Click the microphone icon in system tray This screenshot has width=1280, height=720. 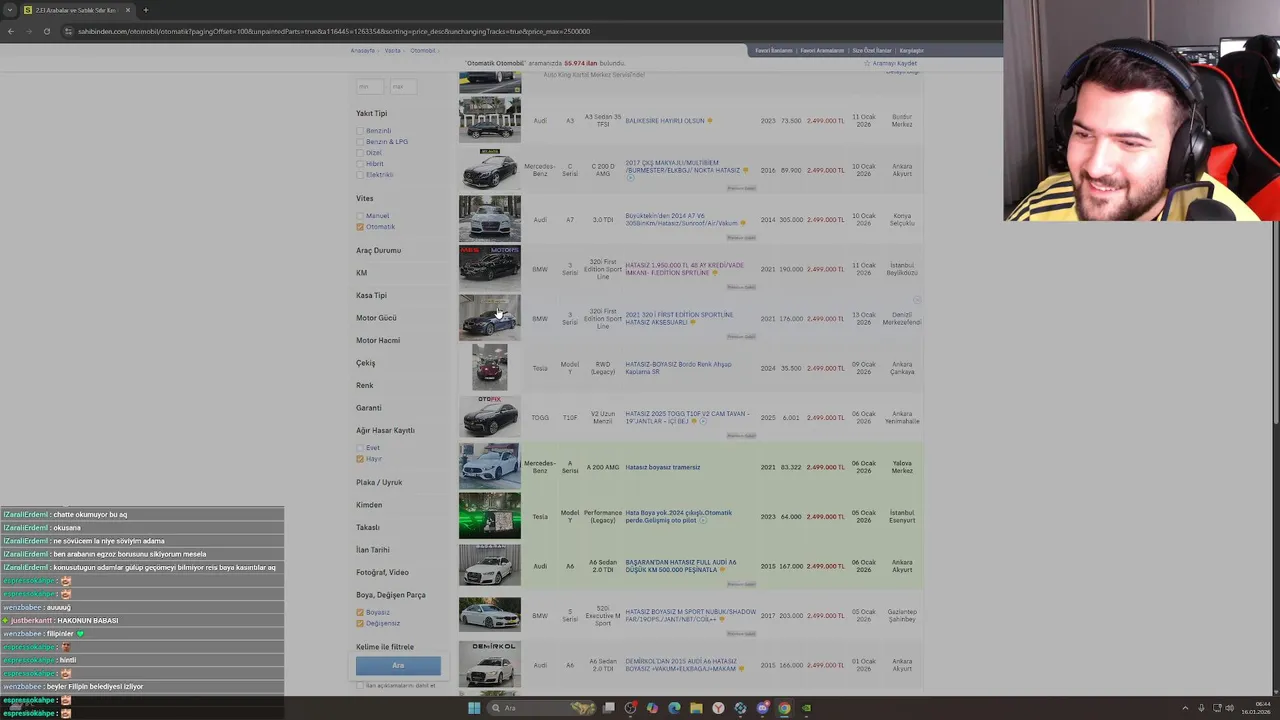pos(1202,708)
